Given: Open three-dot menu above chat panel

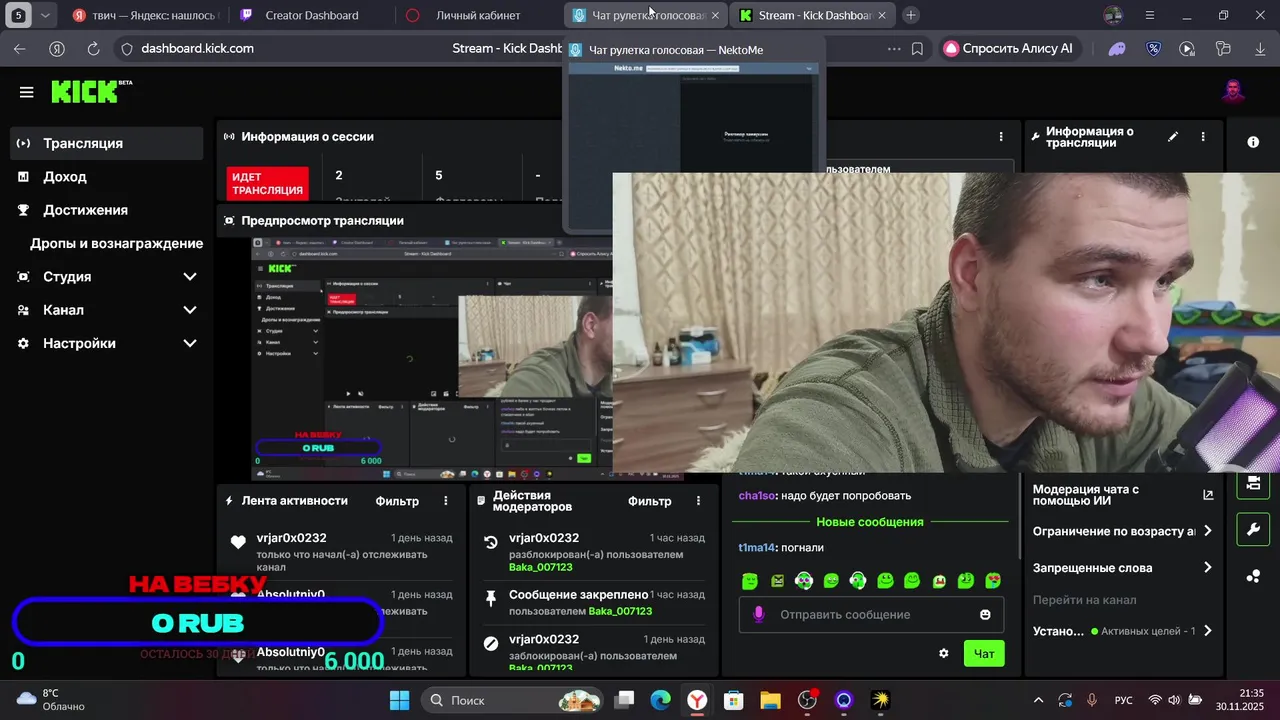Looking at the screenshot, I should click(1001, 137).
